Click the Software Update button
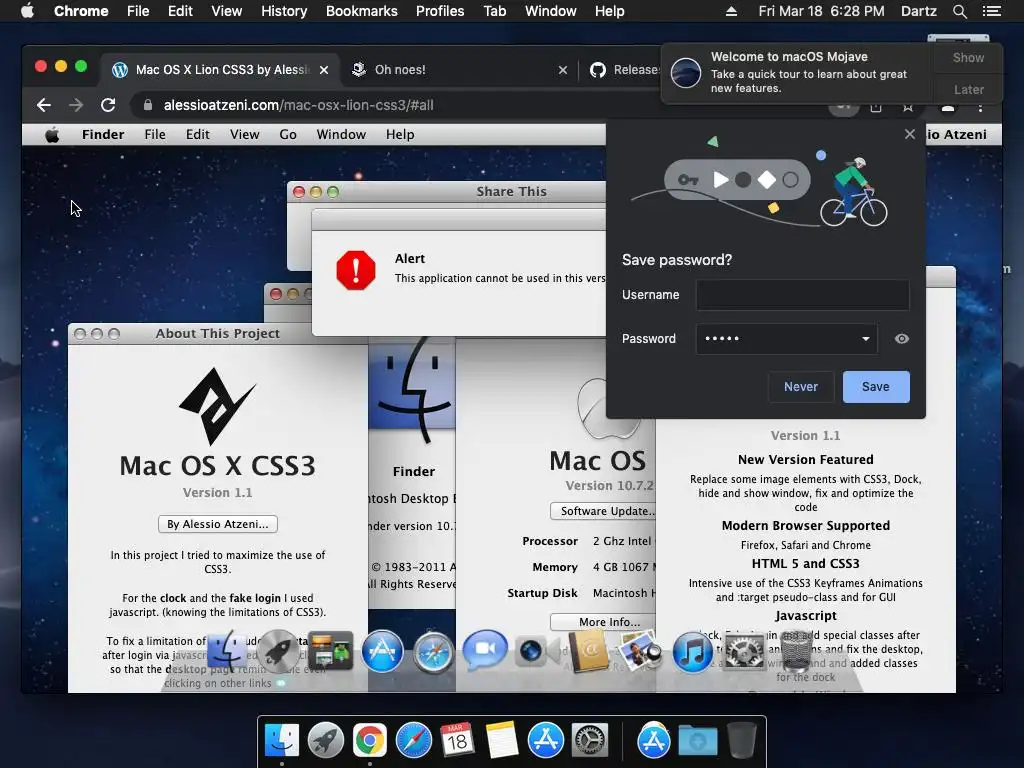Image resolution: width=1024 pixels, height=768 pixels. 603,511
